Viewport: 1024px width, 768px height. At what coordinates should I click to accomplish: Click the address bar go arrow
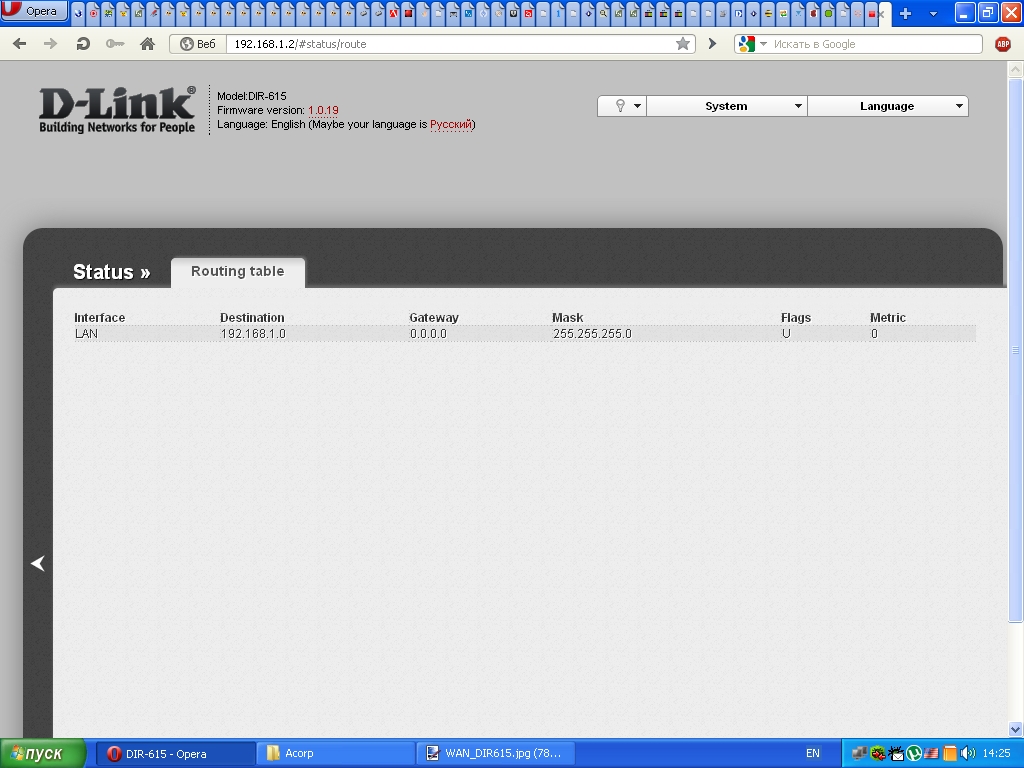[712, 44]
